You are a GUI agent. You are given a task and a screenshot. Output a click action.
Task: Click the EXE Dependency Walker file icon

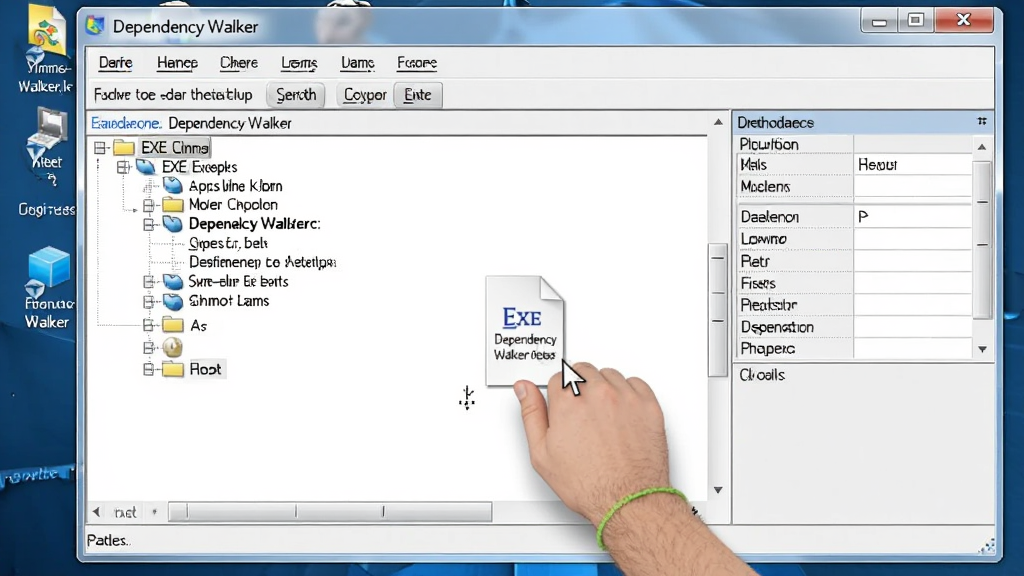tap(524, 330)
